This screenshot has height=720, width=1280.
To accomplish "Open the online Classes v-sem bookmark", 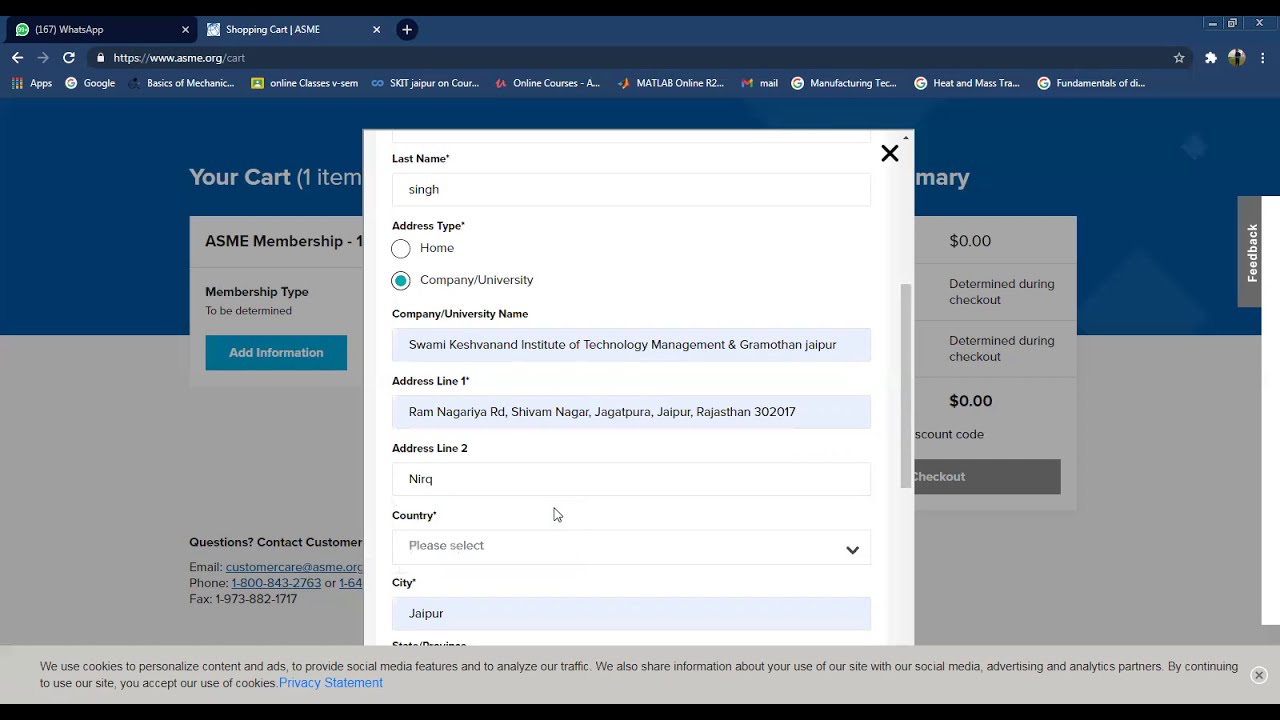I will click(x=304, y=83).
